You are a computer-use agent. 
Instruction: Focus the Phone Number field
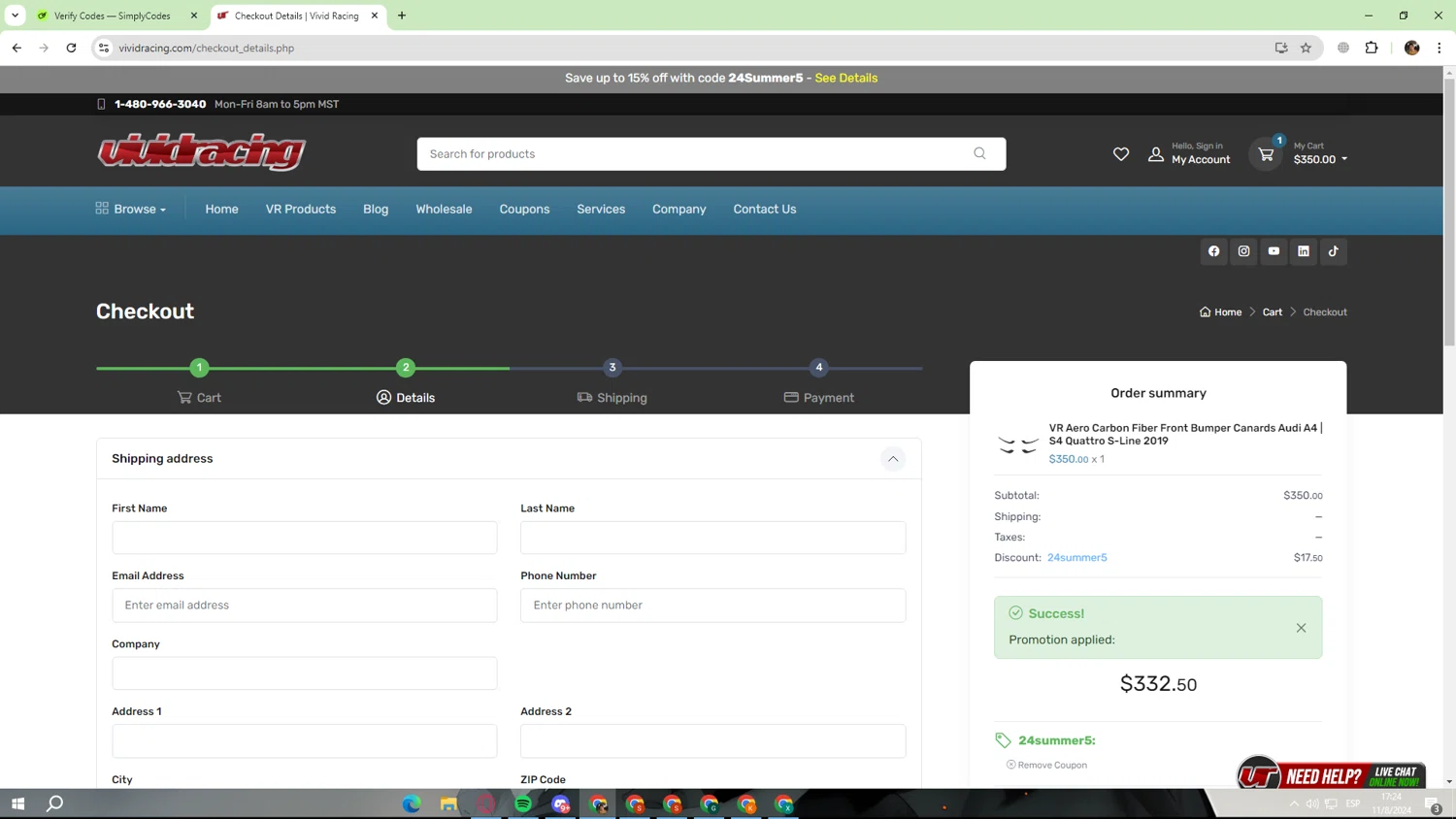pos(713,606)
